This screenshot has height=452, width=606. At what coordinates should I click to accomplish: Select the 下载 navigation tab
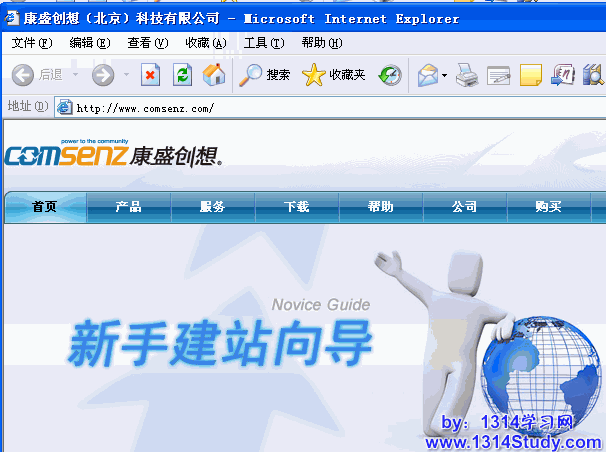point(297,207)
